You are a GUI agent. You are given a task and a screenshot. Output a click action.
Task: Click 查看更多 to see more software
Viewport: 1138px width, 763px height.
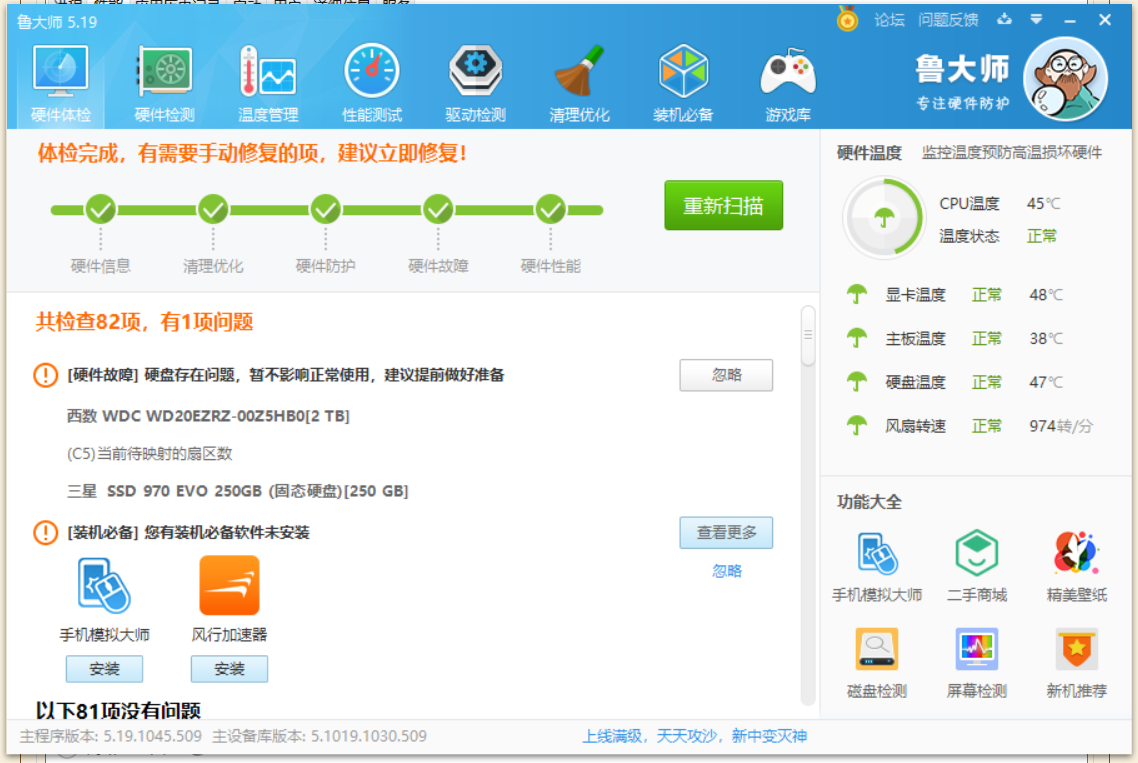(726, 532)
